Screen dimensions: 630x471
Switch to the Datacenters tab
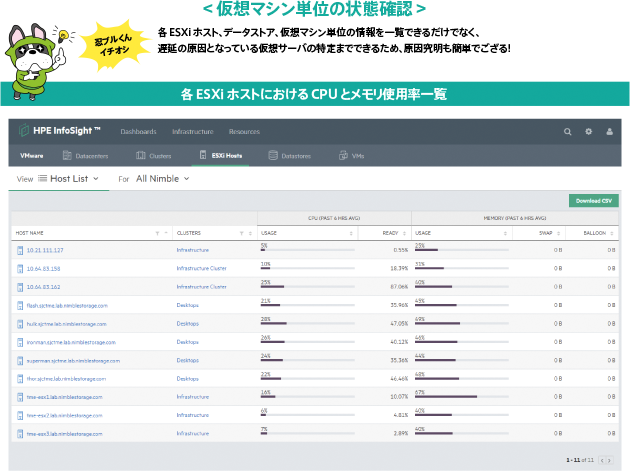tap(86, 156)
